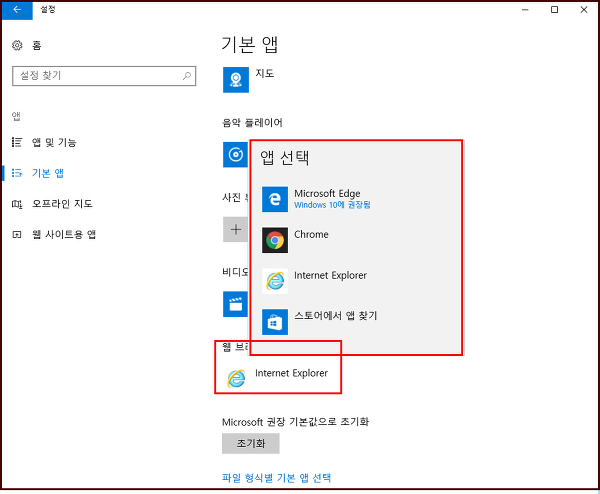Click Windows 10 recommended text under Edge
600x494 pixels.
click(332, 205)
